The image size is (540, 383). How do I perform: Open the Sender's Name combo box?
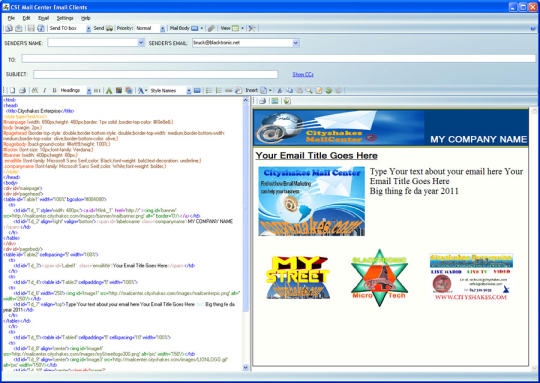click(96, 43)
